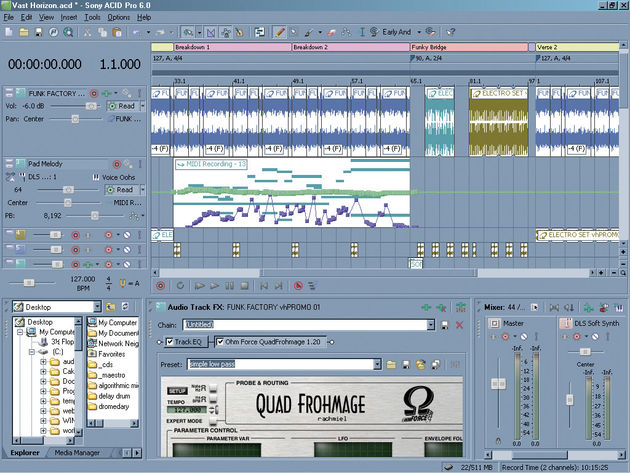Click the Stop button in transport

coord(244,286)
